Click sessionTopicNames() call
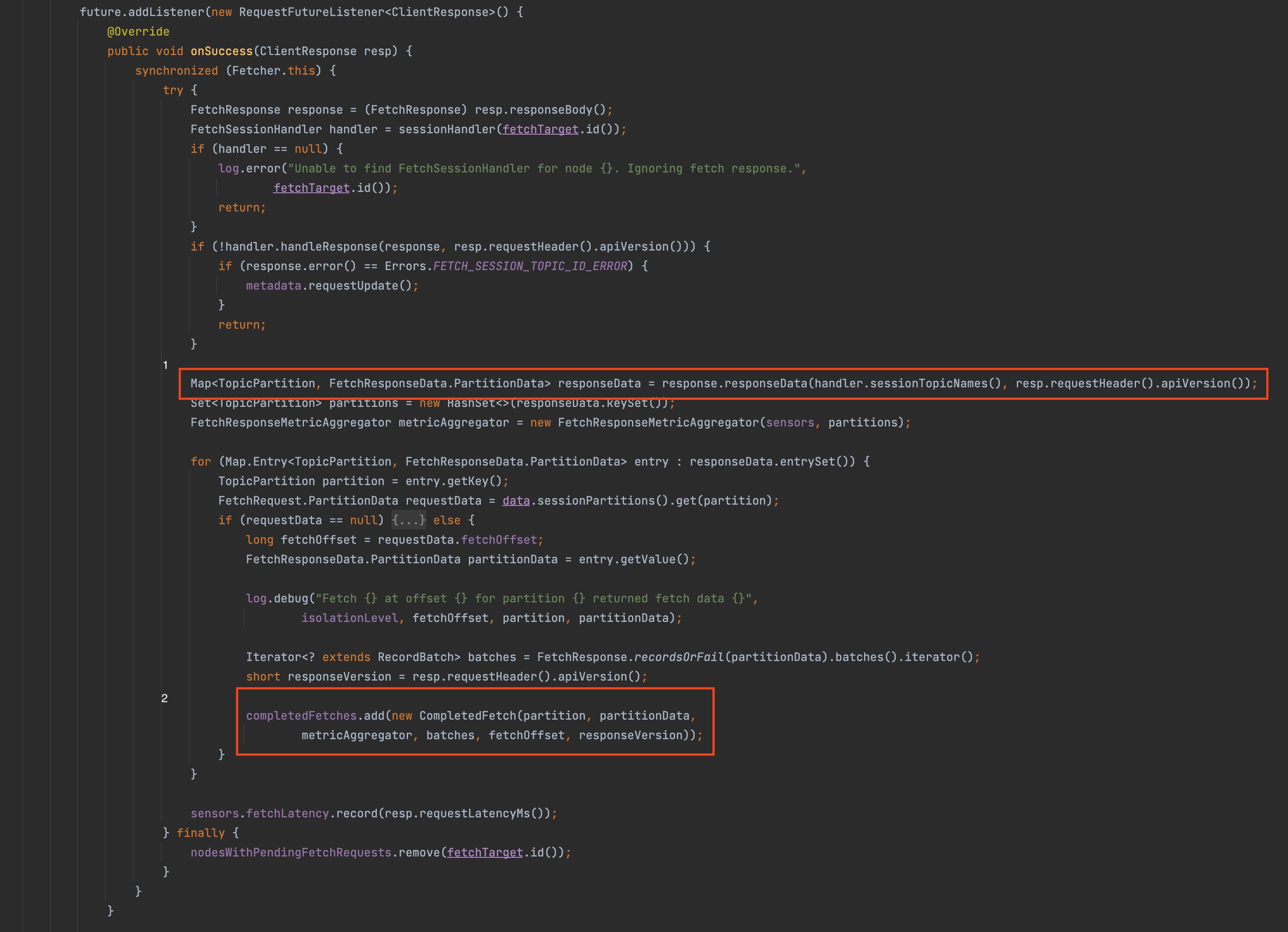Viewport: 1288px width, 932px height. 935,384
